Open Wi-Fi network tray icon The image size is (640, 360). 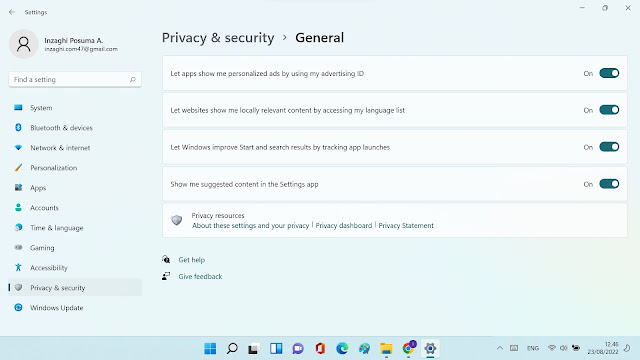551,348
